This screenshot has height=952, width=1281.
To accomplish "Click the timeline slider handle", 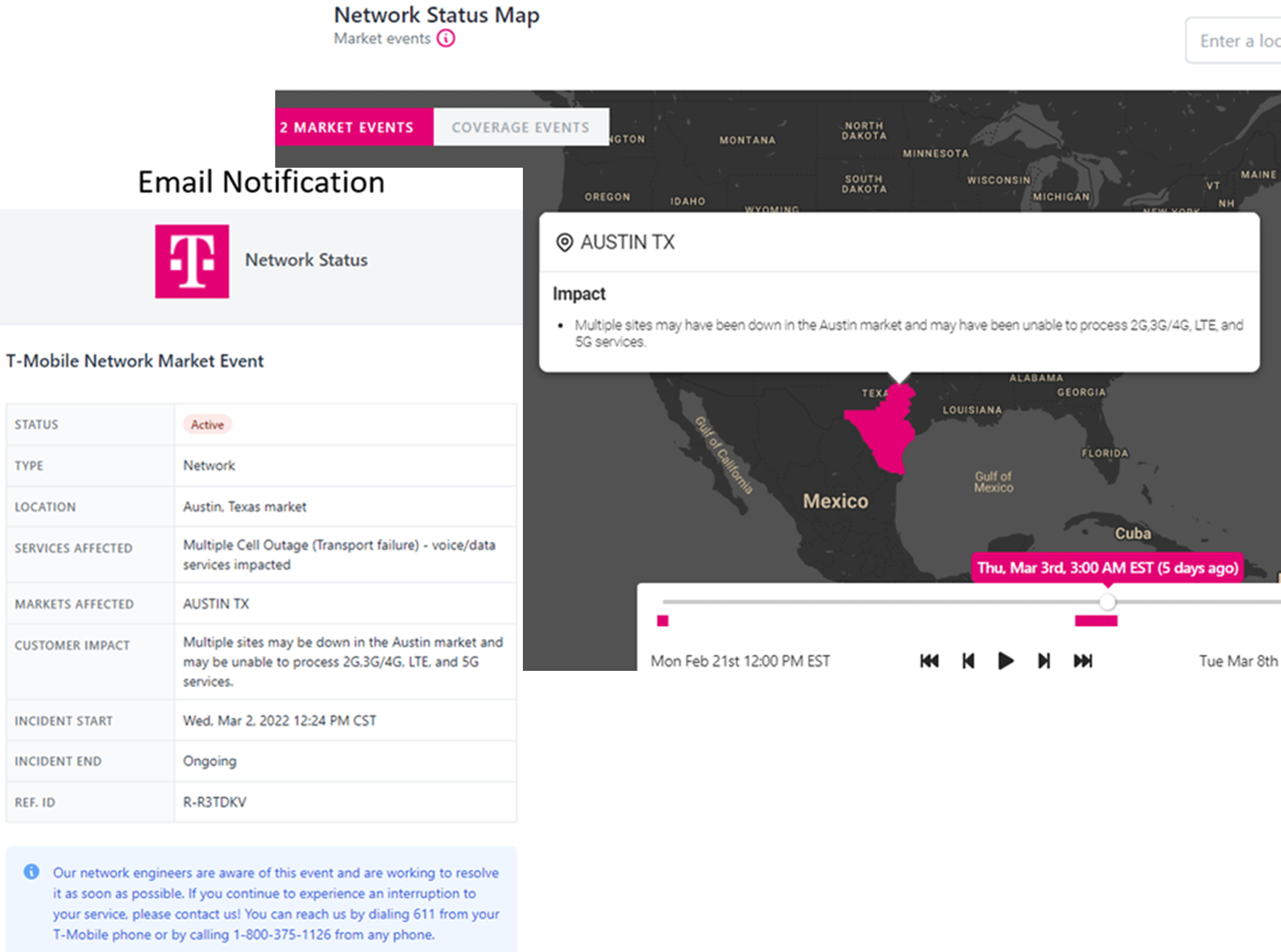I will 1107,602.
